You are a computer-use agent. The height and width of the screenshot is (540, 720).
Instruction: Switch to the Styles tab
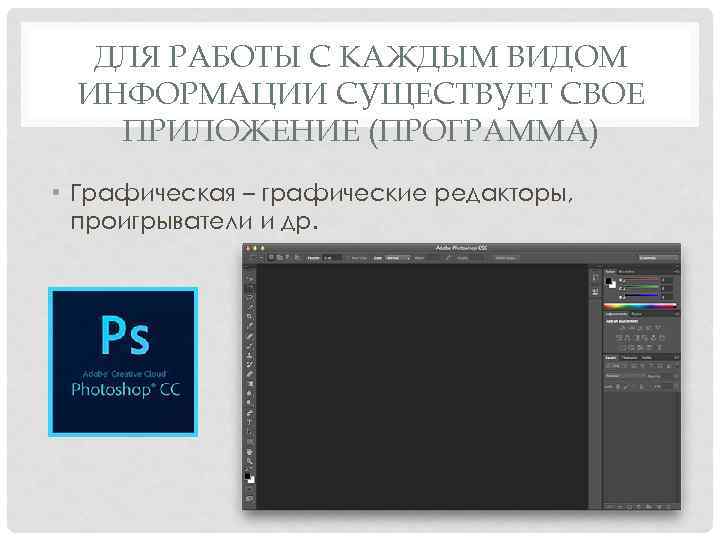click(637, 314)
